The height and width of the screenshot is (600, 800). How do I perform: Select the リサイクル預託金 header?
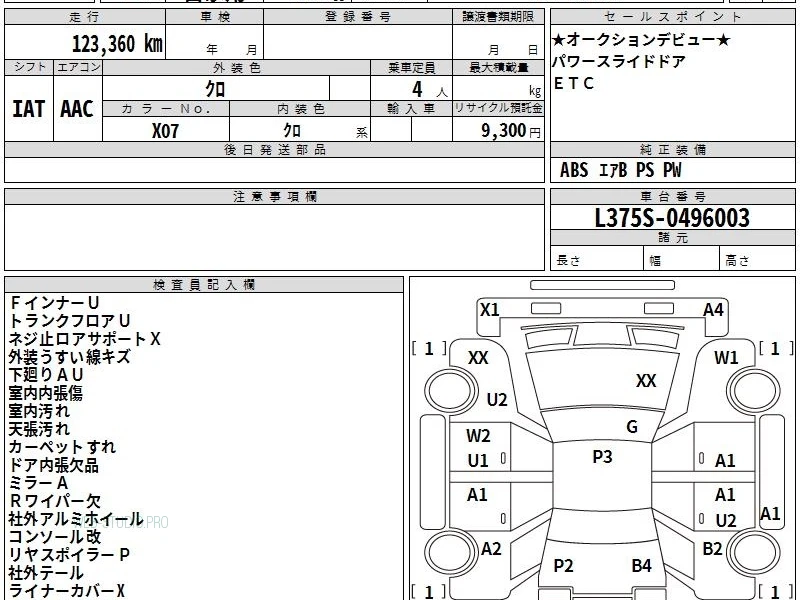498,108
